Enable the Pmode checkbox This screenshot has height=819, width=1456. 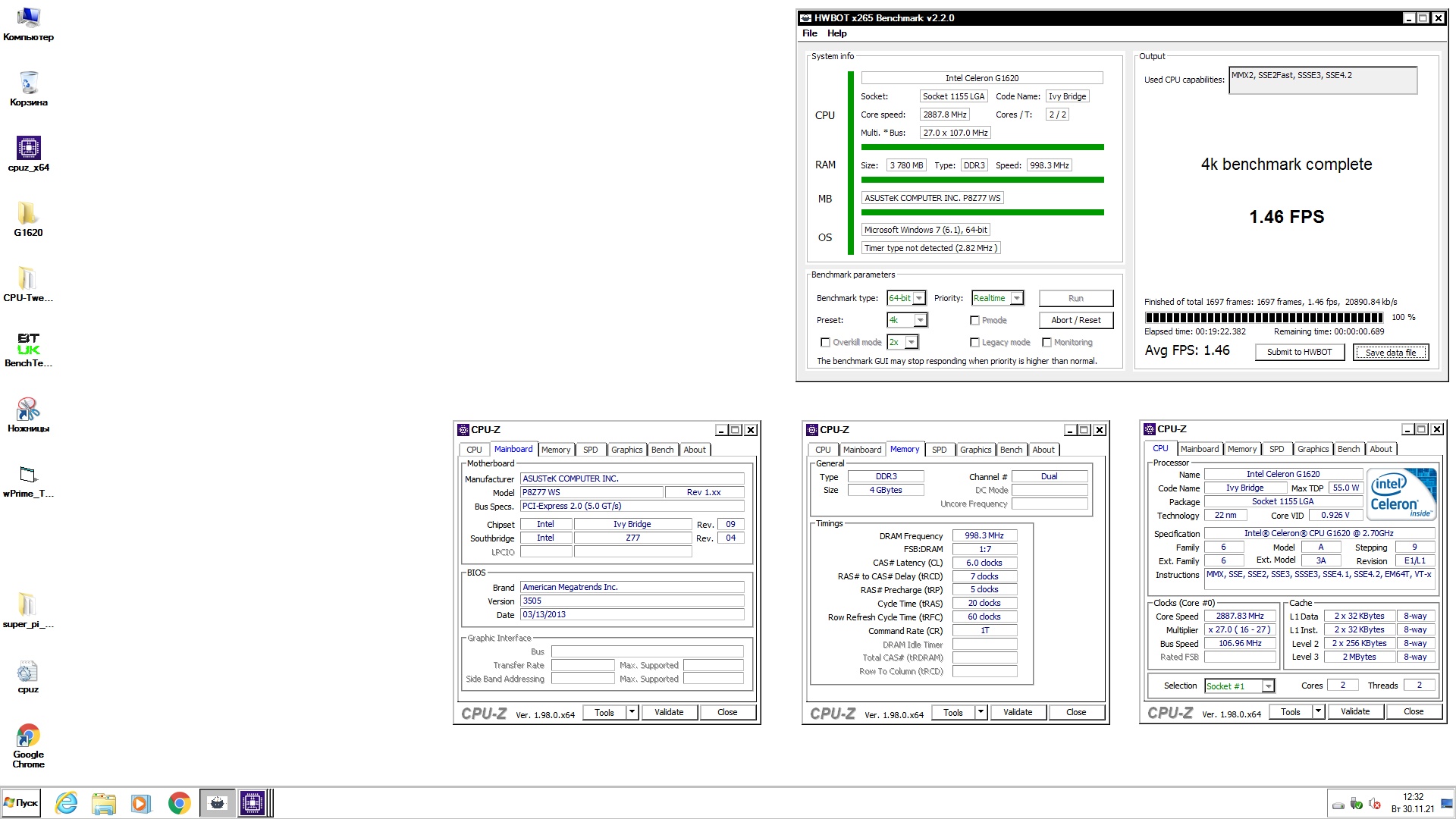coord(974,321)
